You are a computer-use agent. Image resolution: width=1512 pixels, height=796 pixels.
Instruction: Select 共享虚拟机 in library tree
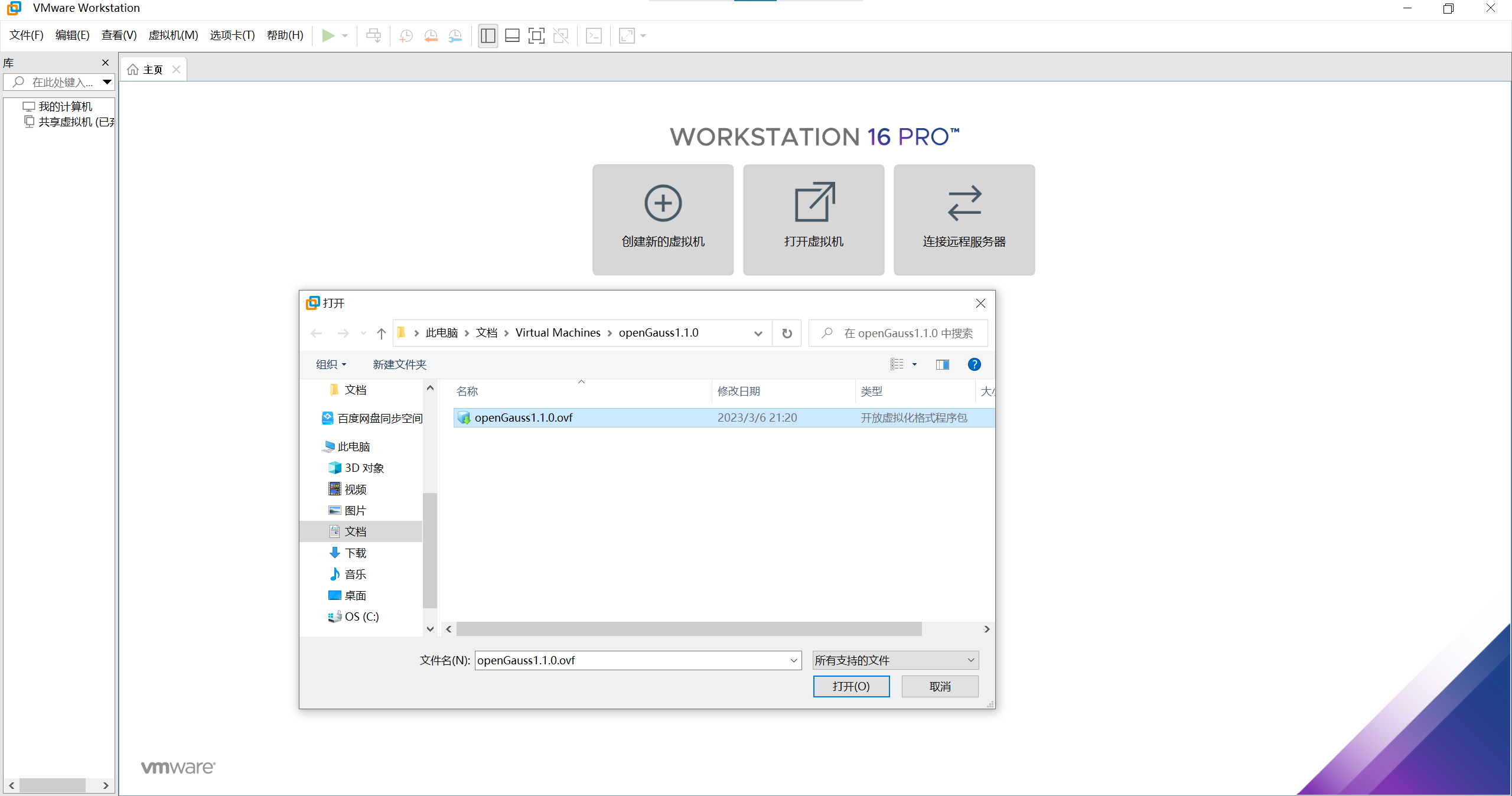[x=69, y=122]
